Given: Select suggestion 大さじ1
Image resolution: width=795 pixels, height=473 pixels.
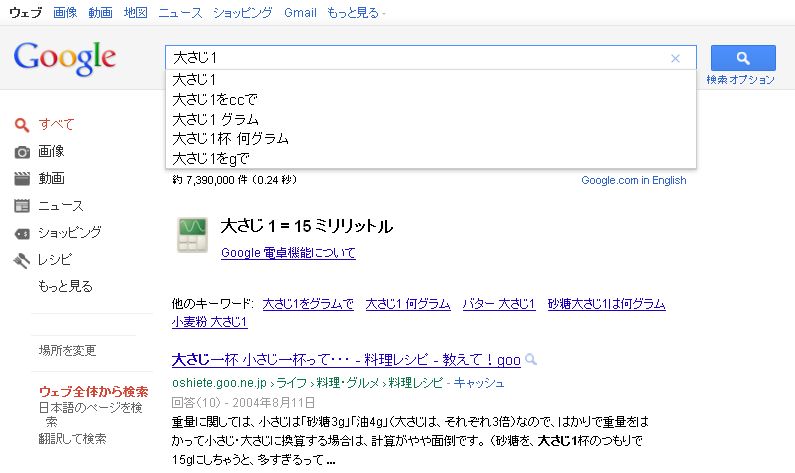Looking at the screenshot, I should [430, 80].
